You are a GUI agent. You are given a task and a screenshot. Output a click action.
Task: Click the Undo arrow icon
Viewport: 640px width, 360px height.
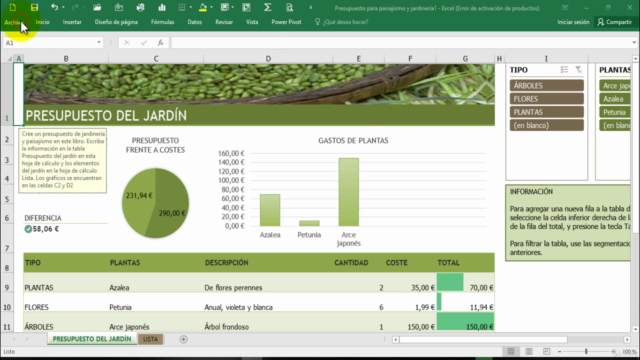pos(54,7)
